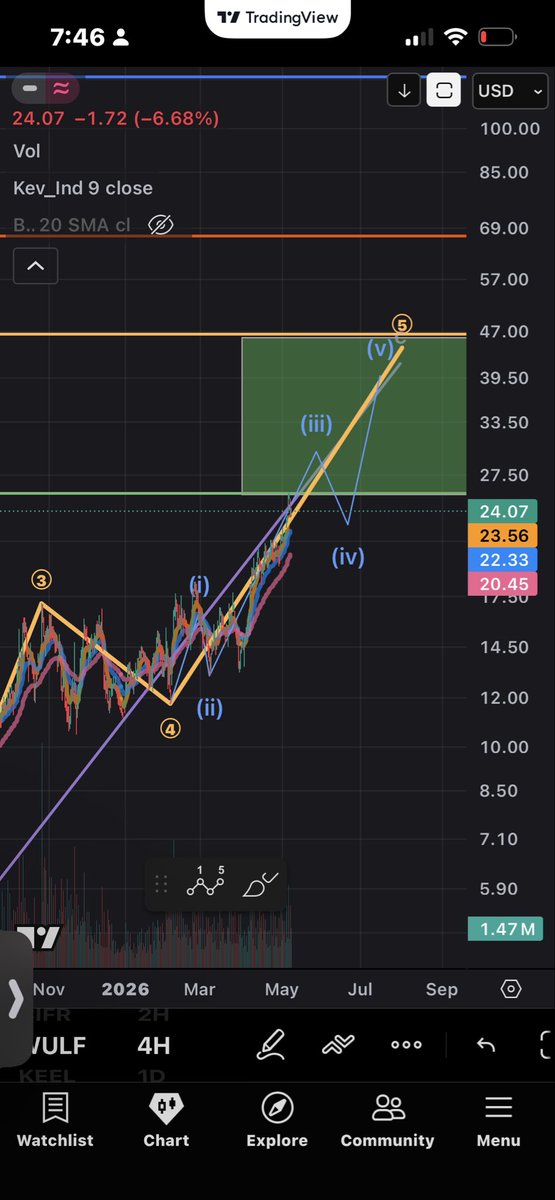Tap the 47.00 price axis label
Screen dimensions: 555x1200
tap(504, 331)
